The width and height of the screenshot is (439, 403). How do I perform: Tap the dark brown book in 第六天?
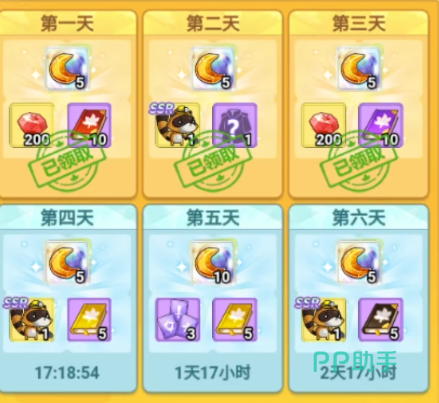point(381,320)
